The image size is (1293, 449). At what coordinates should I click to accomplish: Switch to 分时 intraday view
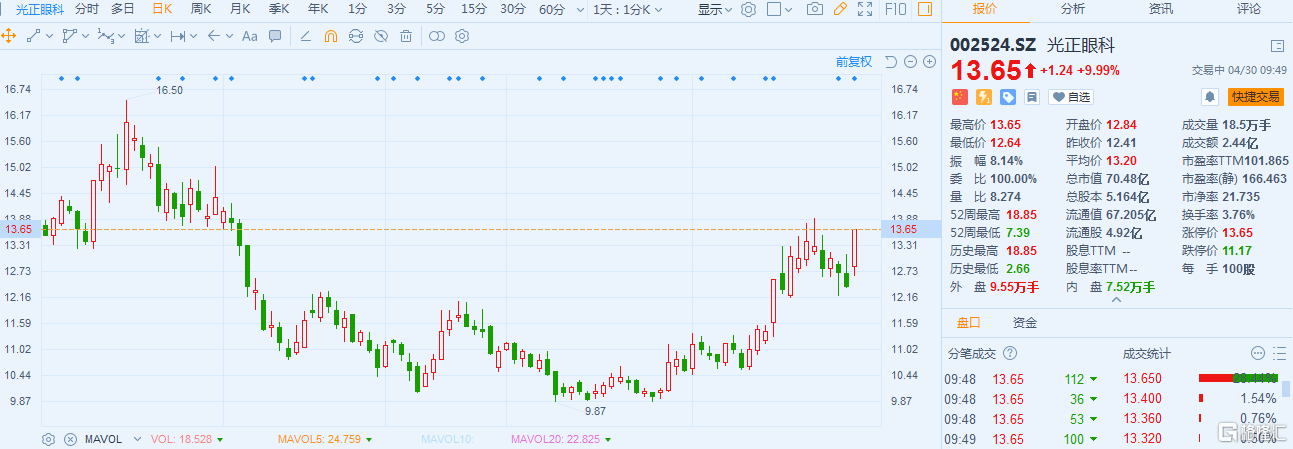pyautogui.click(x=87, y=9)
